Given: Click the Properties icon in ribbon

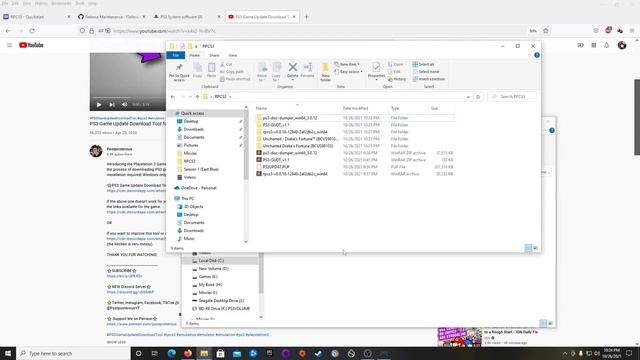Looking at the screenshot, I should (376, 70).
